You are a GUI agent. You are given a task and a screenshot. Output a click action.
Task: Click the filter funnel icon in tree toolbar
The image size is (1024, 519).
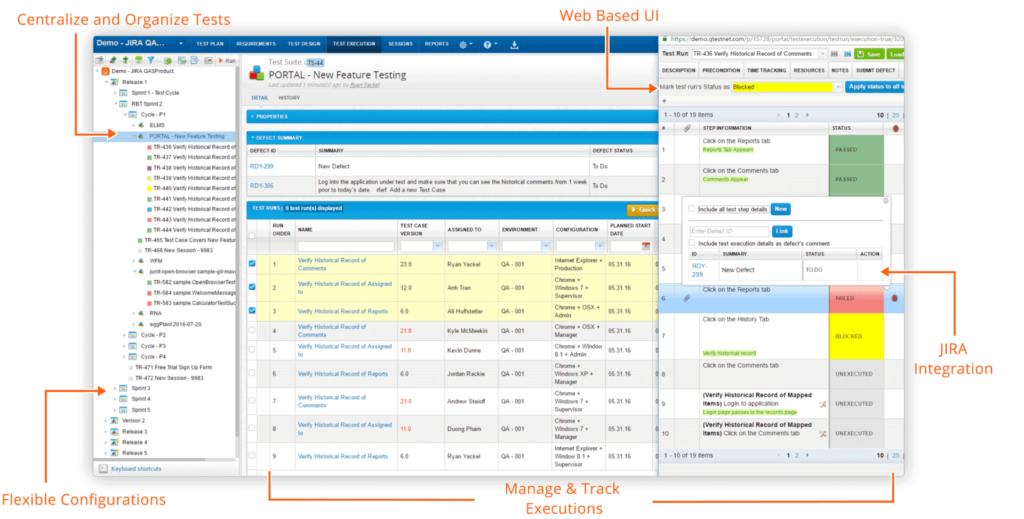click(x=151, y=60)
